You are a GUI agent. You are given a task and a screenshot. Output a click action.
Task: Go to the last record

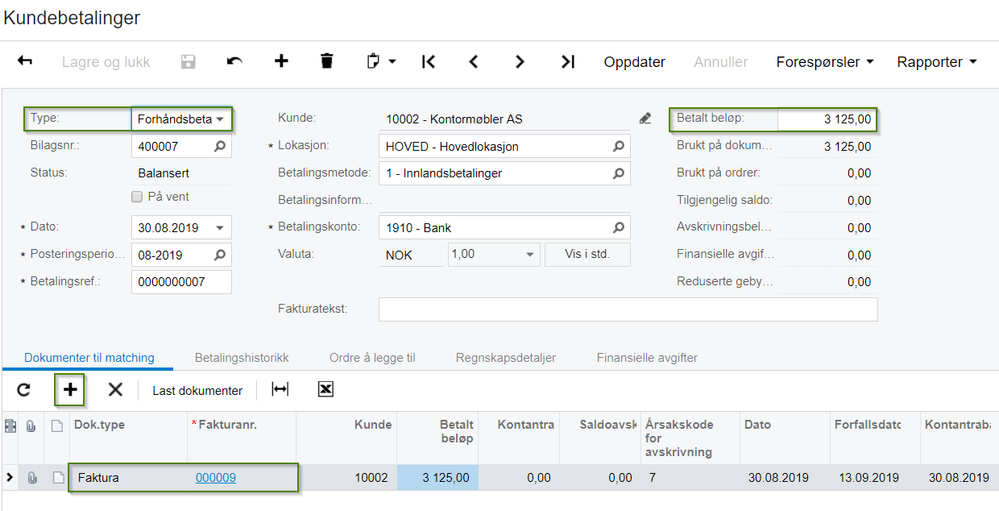568,62
